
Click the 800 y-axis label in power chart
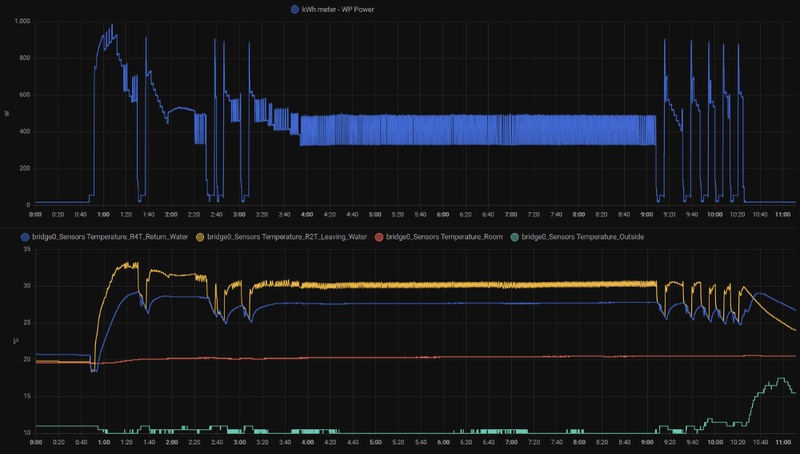pyautogui.click(x=25, y=58)
